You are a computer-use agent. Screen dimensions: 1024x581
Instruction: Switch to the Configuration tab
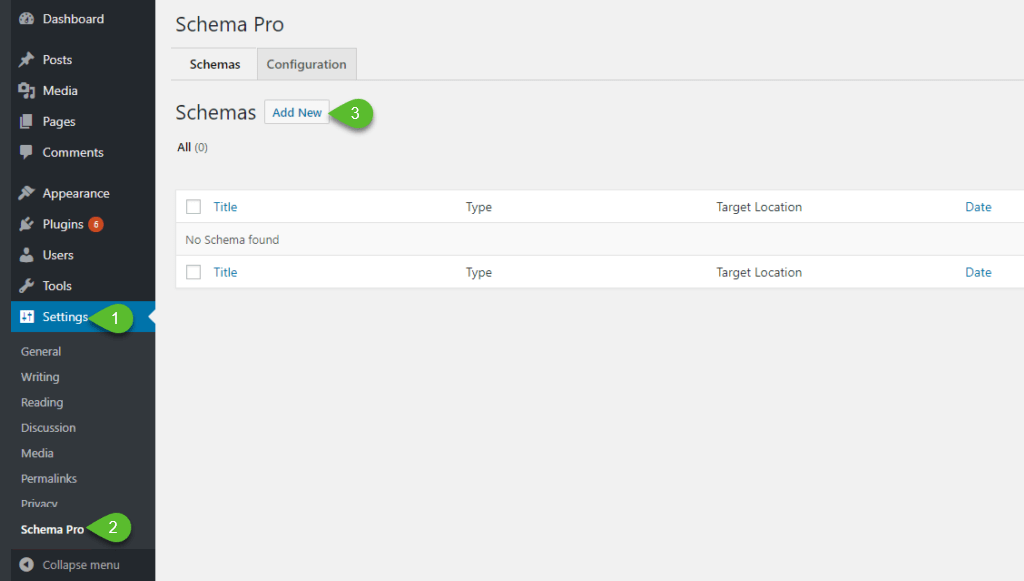pos(307,65)
